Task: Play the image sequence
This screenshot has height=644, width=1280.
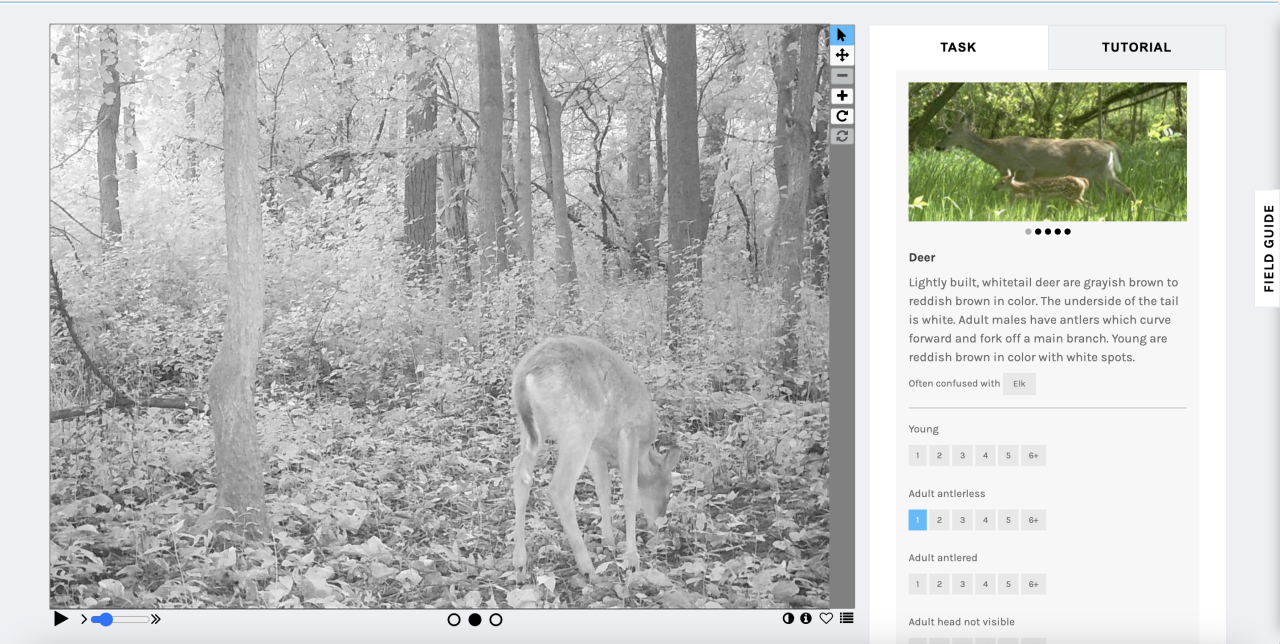Action: pos(61,619)
